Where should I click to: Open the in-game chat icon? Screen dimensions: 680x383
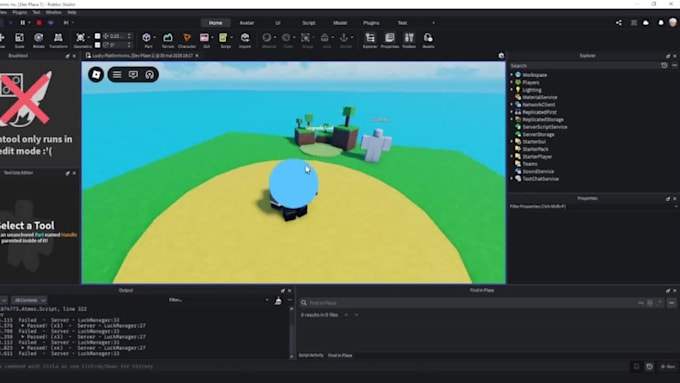click(133, 75)
